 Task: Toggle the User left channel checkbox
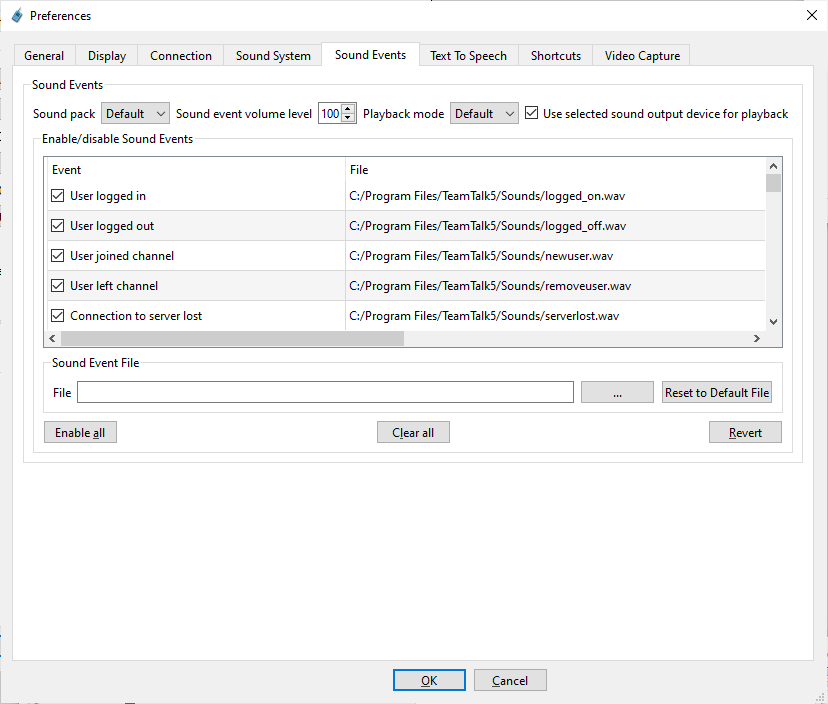click(57, 286)
